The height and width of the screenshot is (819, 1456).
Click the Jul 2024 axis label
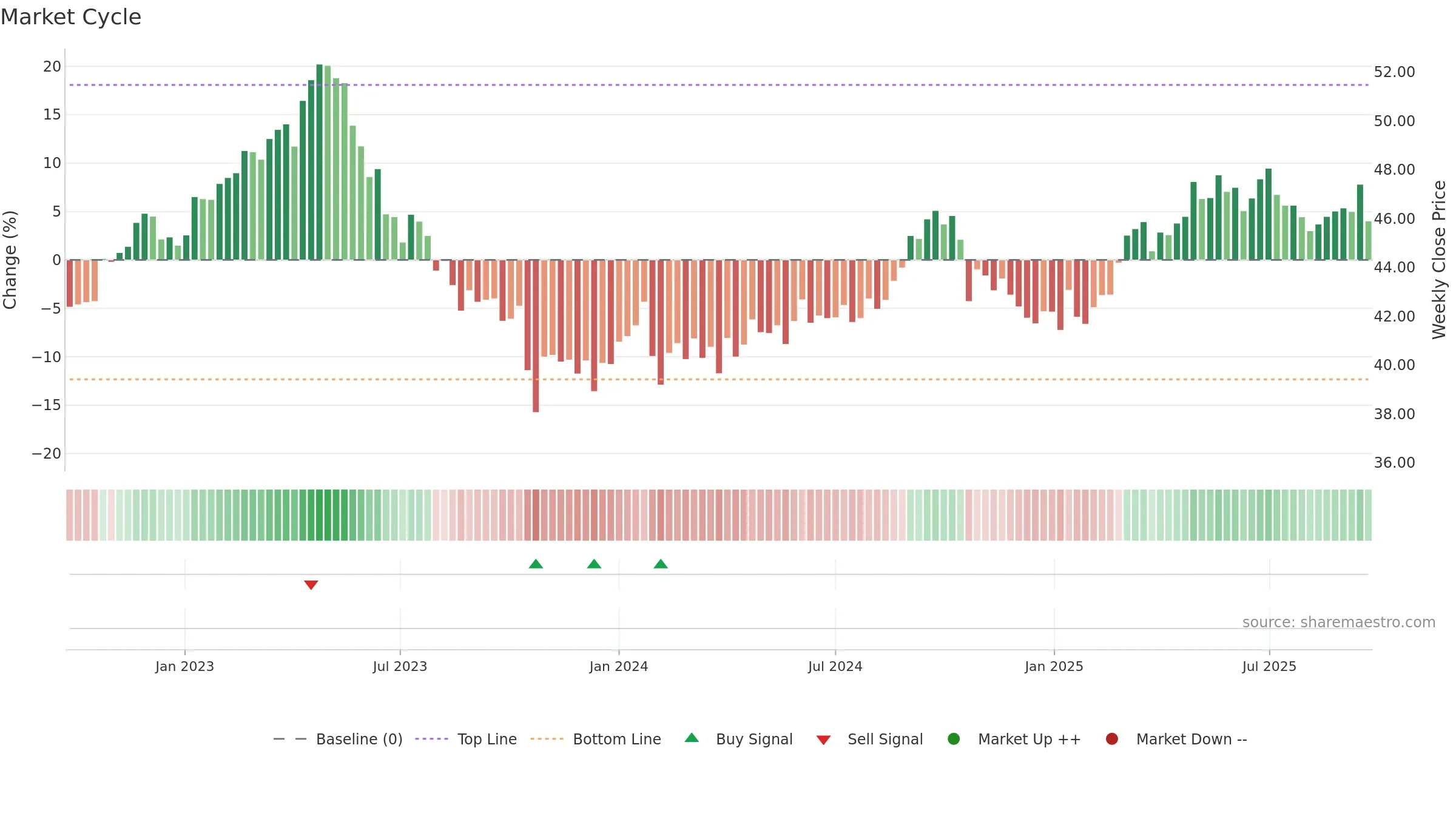click(x=835, y=667)
